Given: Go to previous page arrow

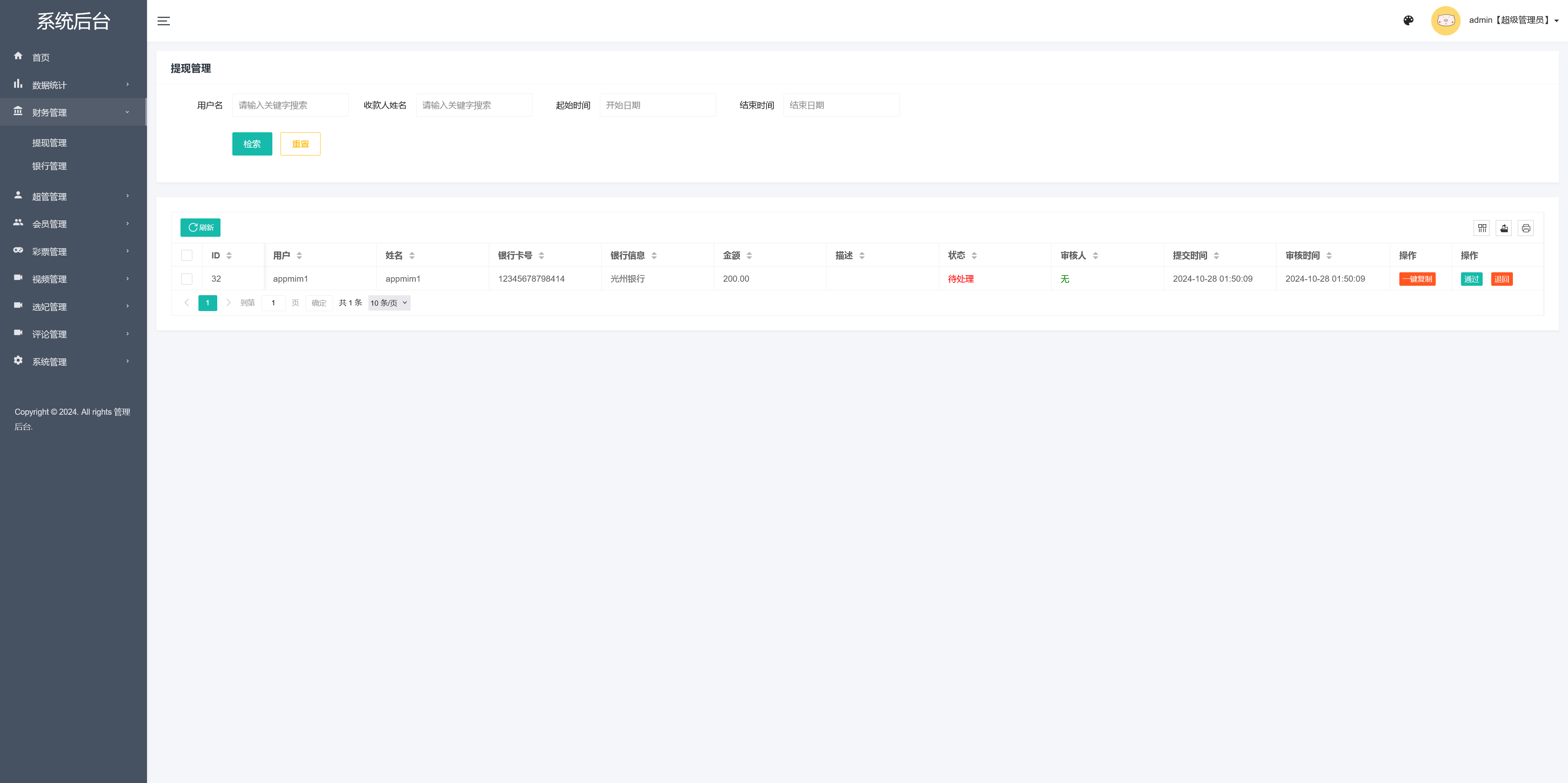Looking at the screenshot, I should tap(187, 303).
